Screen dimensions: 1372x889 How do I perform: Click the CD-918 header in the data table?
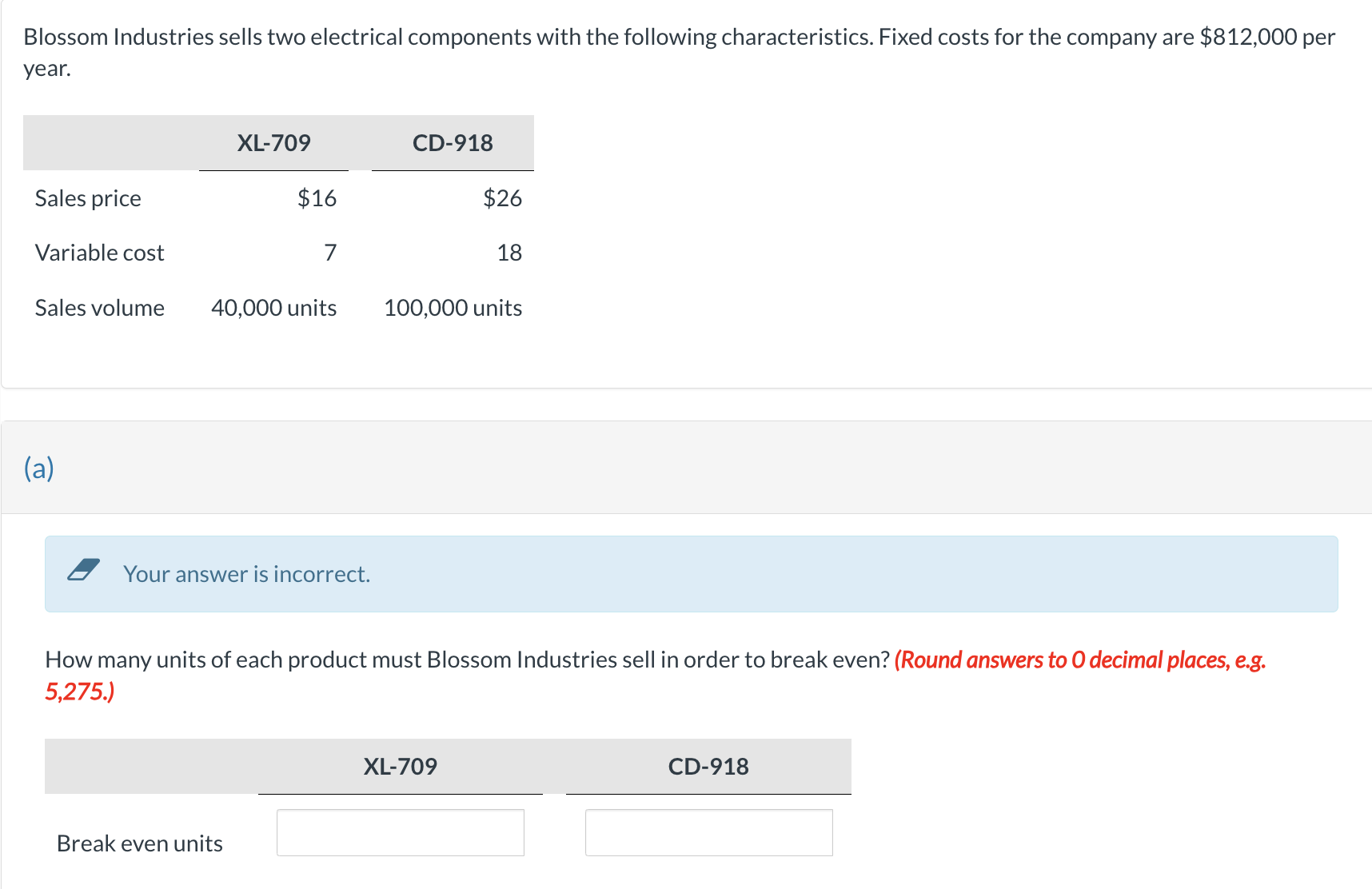453,143
